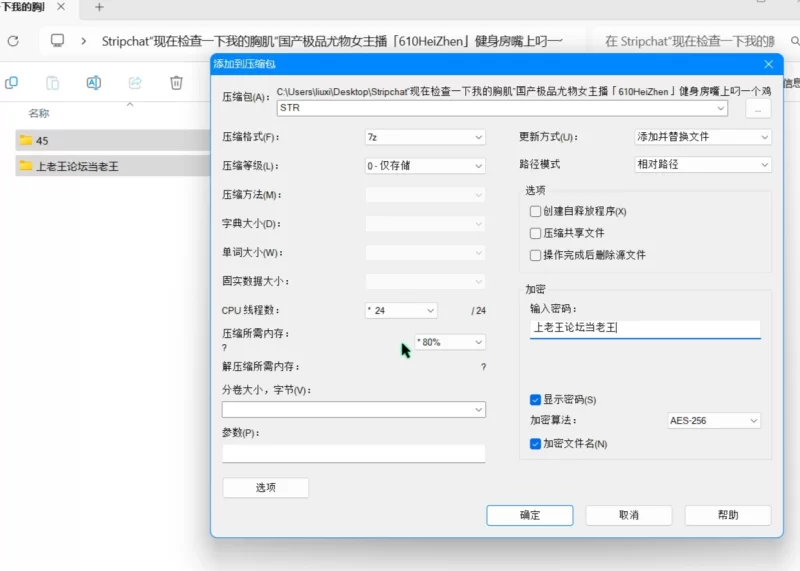Click the rename icon in Explorer toolbar
The width and height of the screenshot is (800, 571).
pyautogui.click(x=93, y=83)
